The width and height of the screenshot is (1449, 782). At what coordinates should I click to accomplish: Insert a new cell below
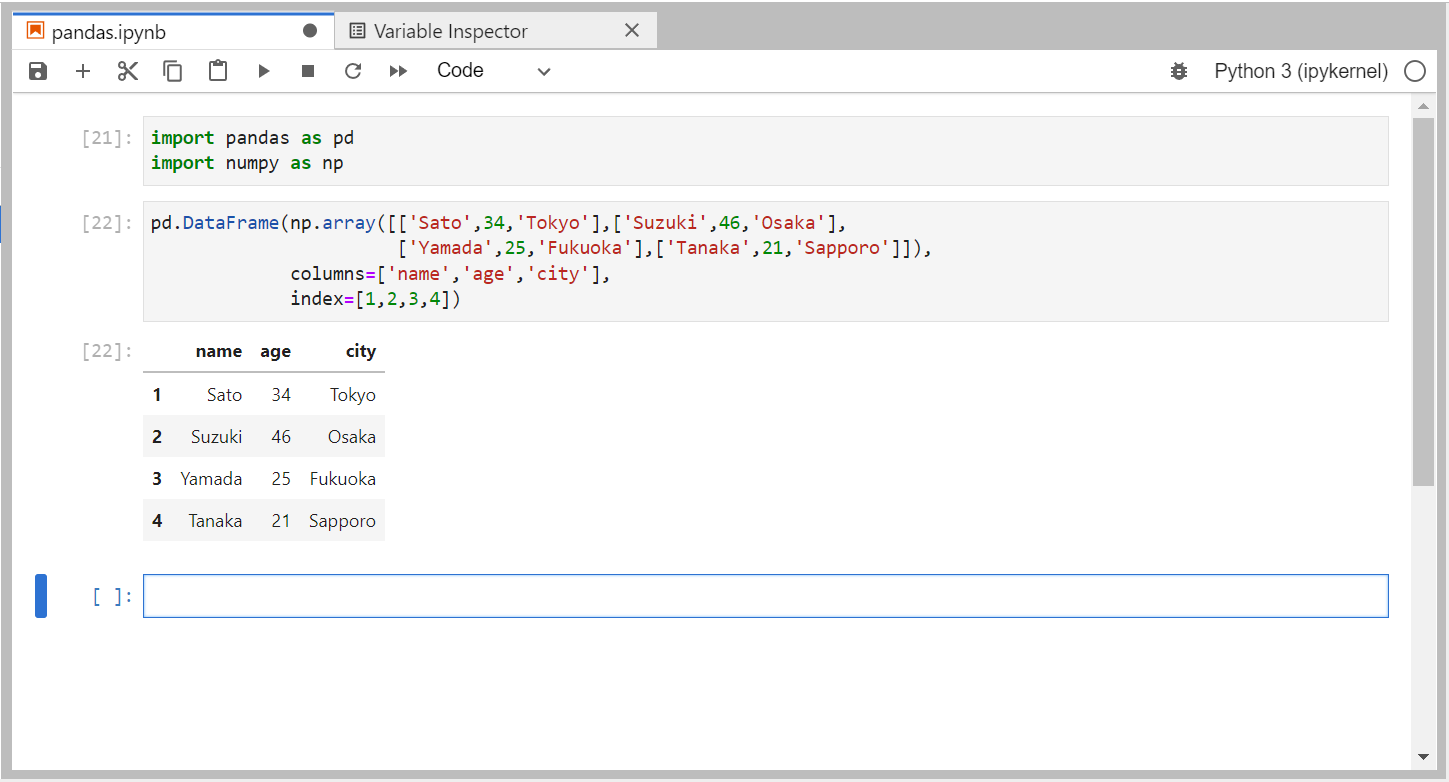pyautogui.click(x=83, y=70)
